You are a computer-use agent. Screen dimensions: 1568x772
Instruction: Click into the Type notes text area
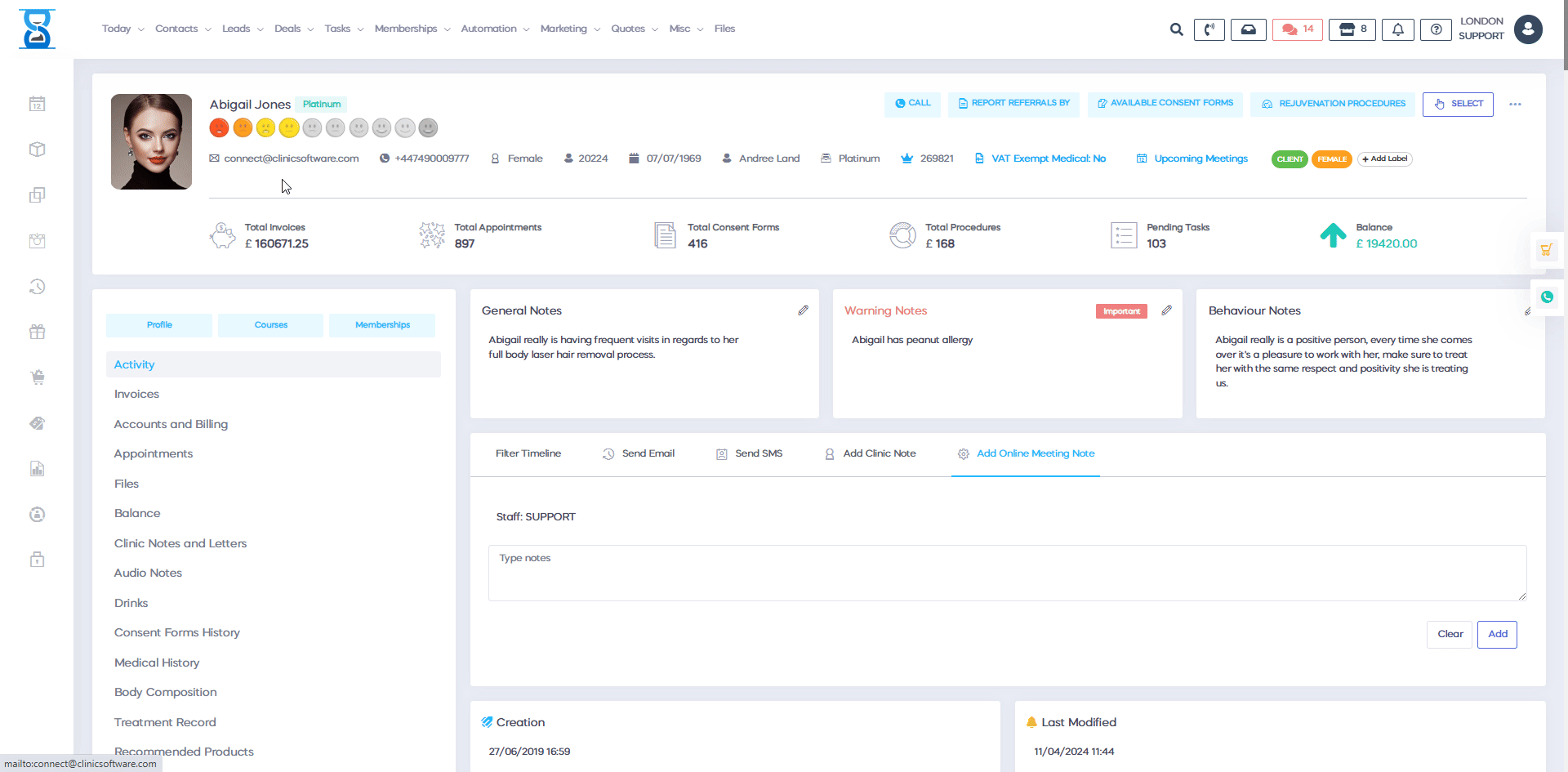click(x=1006, y=573)
